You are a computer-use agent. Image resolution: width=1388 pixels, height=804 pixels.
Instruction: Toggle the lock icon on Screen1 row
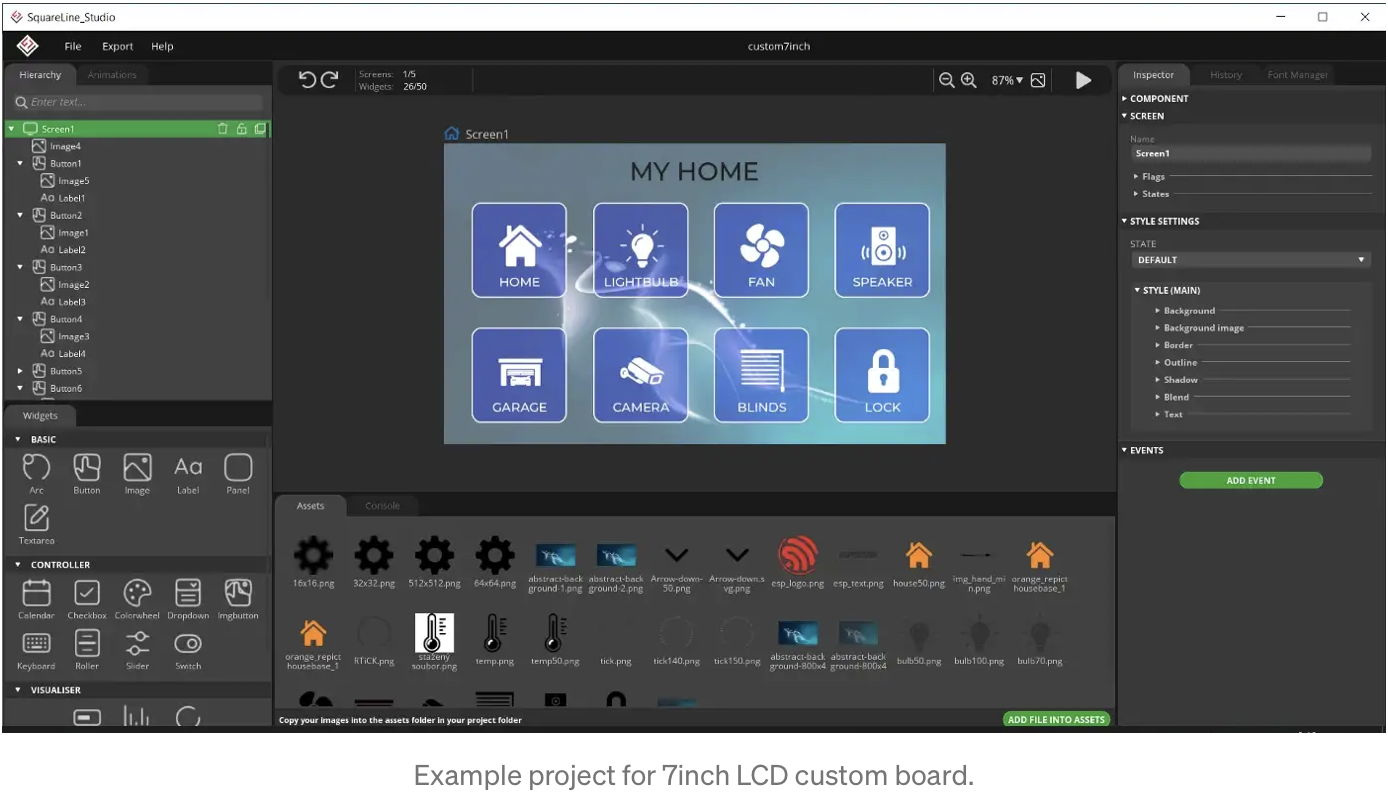coord(241,129)
